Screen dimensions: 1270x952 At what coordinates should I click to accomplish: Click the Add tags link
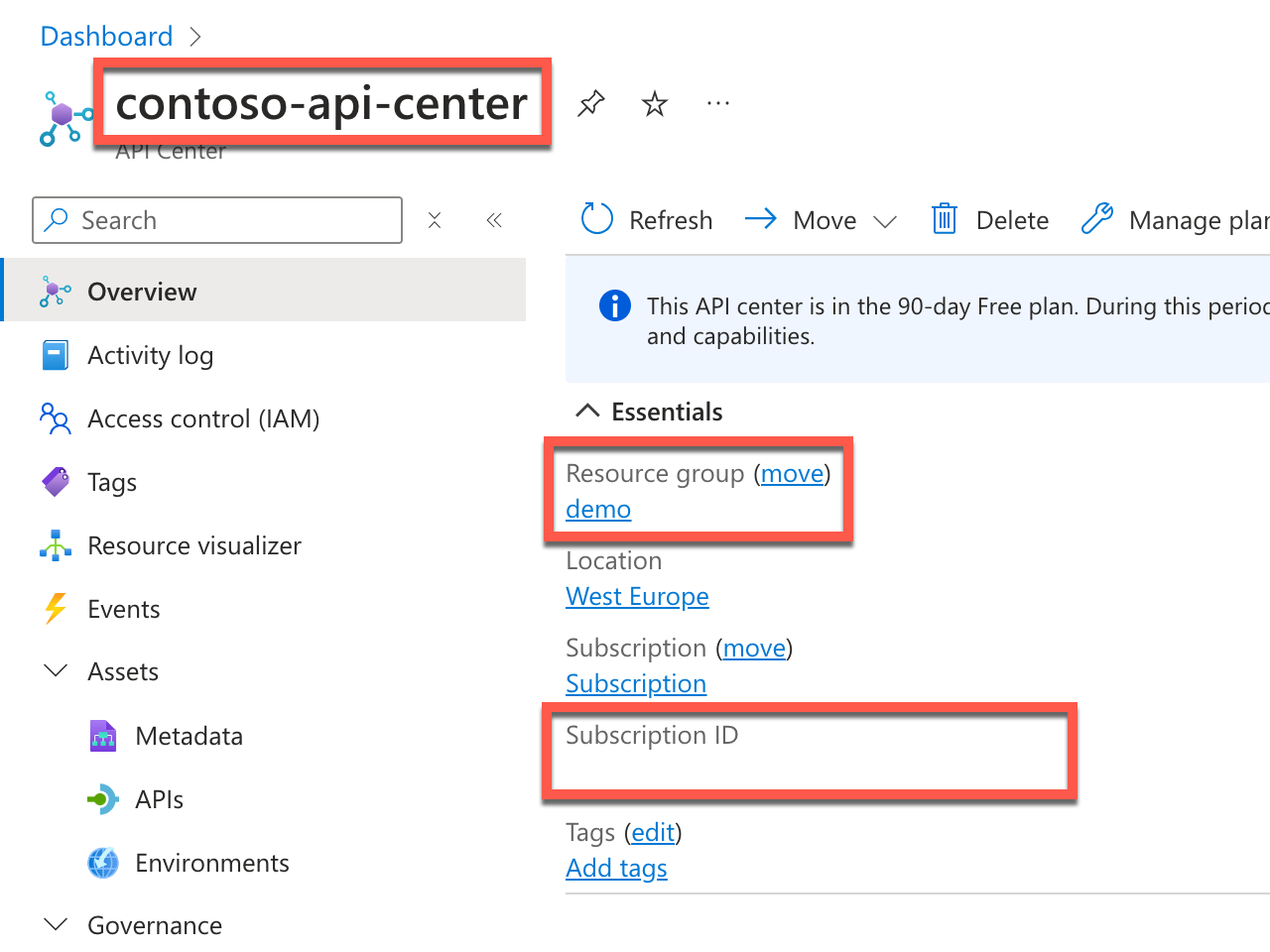point(616,868)
